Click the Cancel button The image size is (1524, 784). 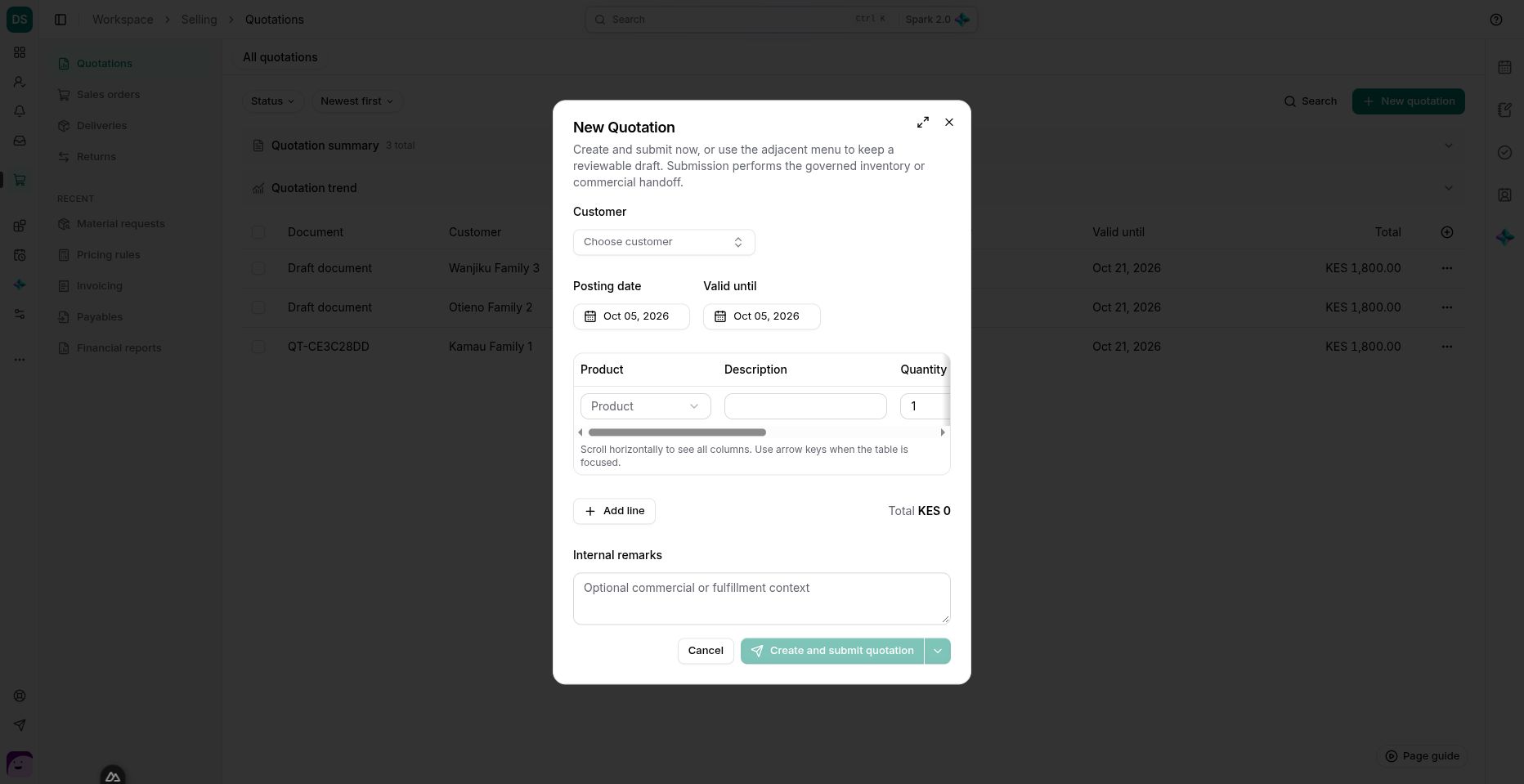pos(706,651)
